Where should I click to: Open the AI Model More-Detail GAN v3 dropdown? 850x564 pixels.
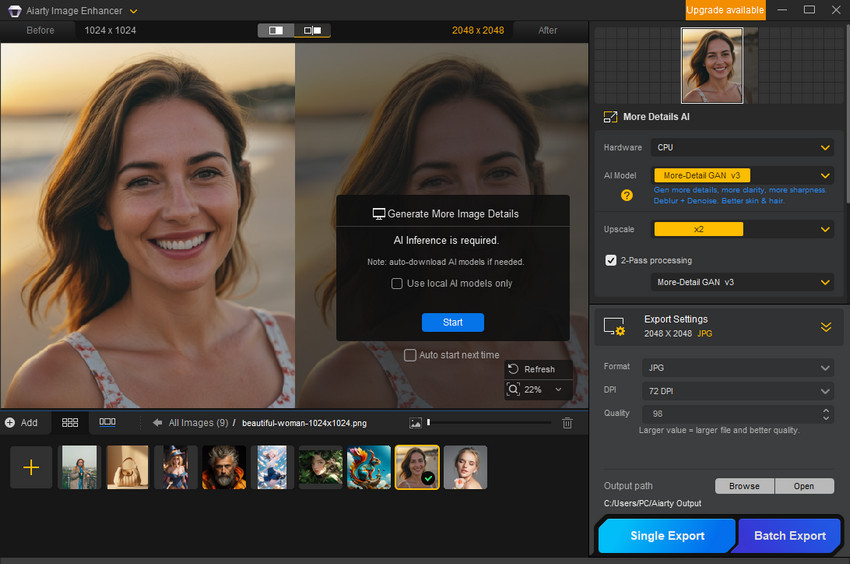[742, 175]
